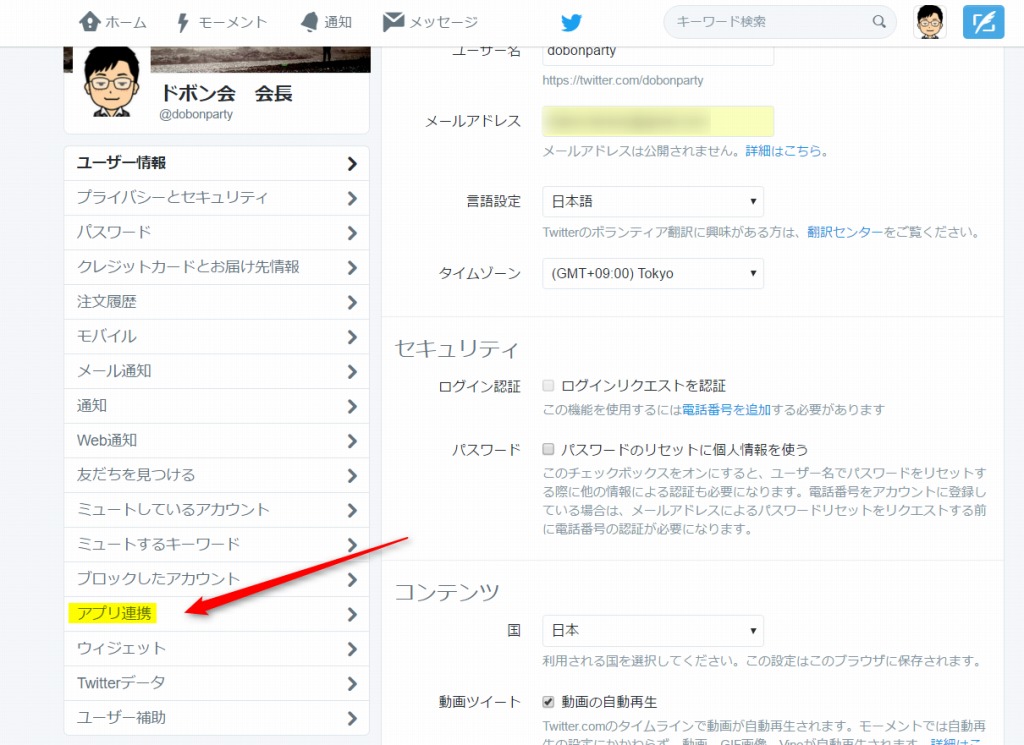Uncheck the 動画の自動再生 checkbox
This screenshot has width=1024, height=745.
(549, 702)
